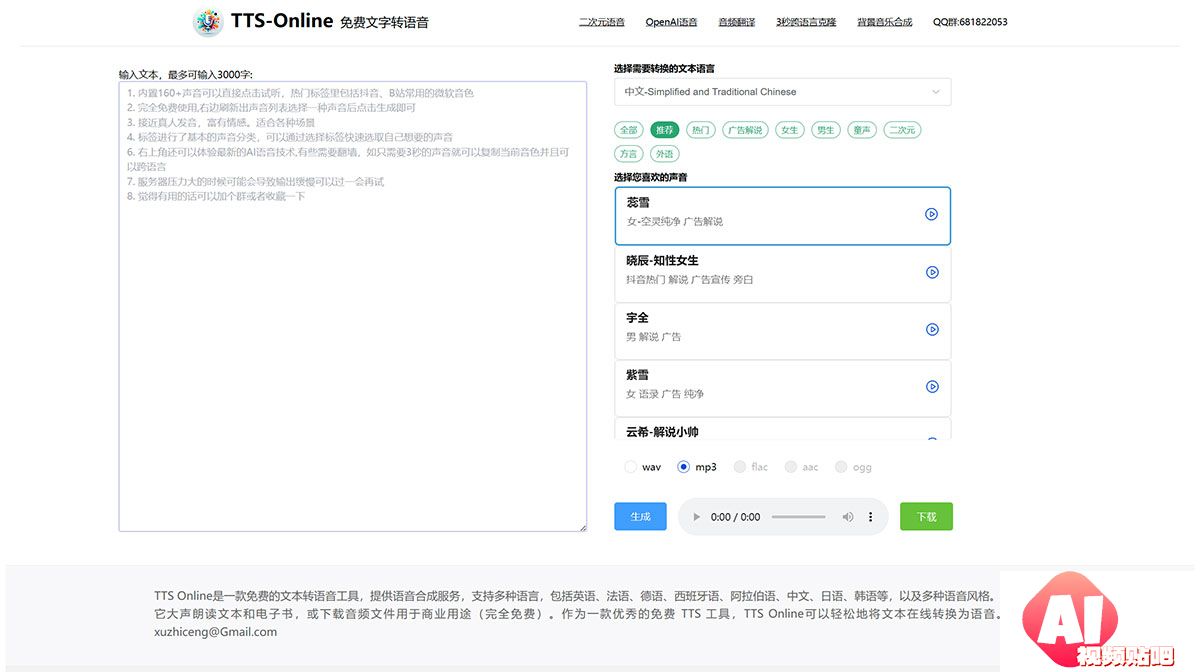Filter voices by 推荐 tag

[x=664, y=130]
